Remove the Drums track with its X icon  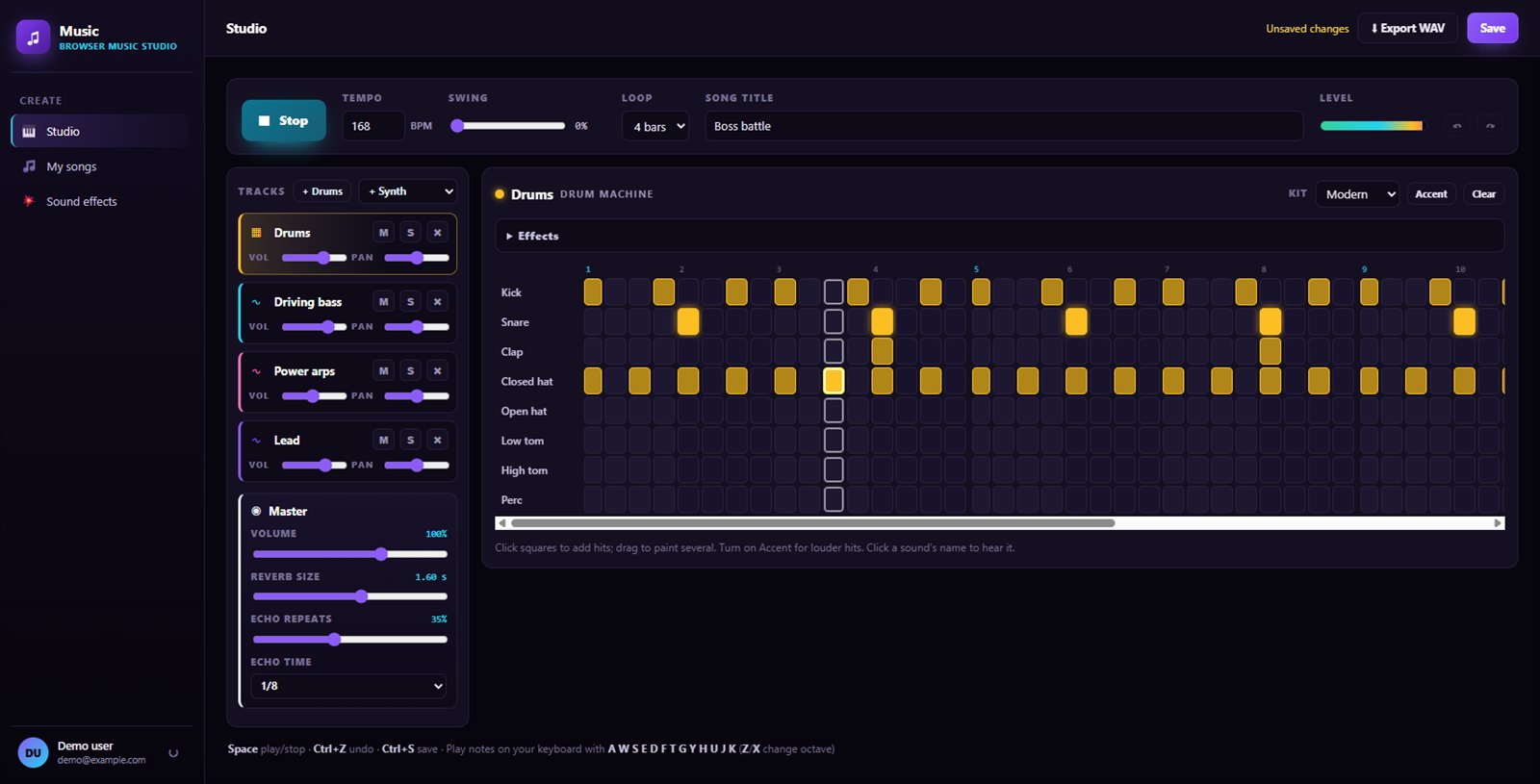click(x=437, y=233)
